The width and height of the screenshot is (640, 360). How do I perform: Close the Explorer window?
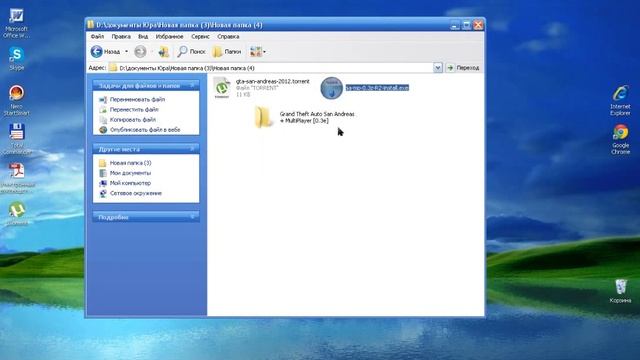tap(478, 25)
